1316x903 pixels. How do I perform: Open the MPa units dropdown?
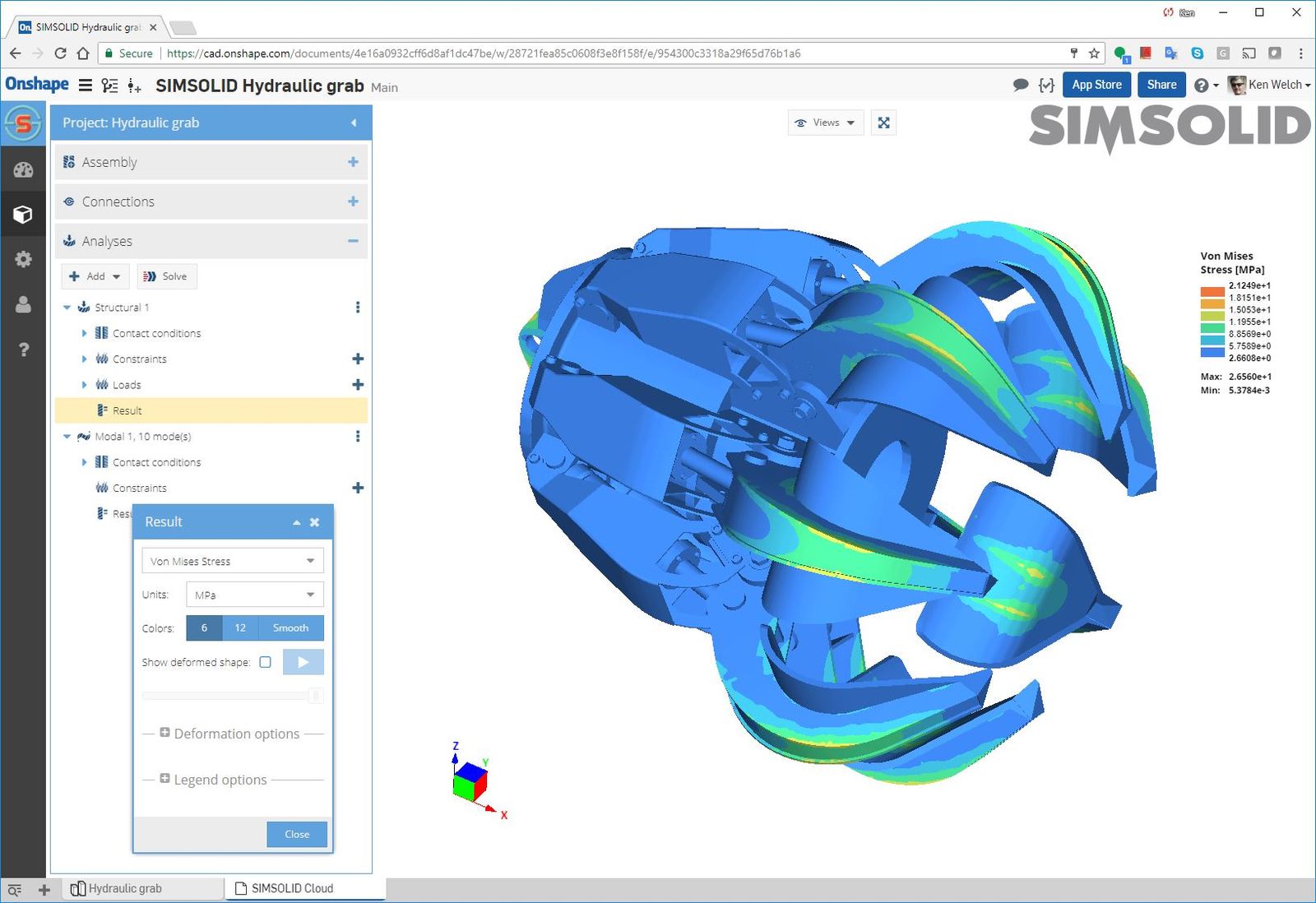pos(254,595)
